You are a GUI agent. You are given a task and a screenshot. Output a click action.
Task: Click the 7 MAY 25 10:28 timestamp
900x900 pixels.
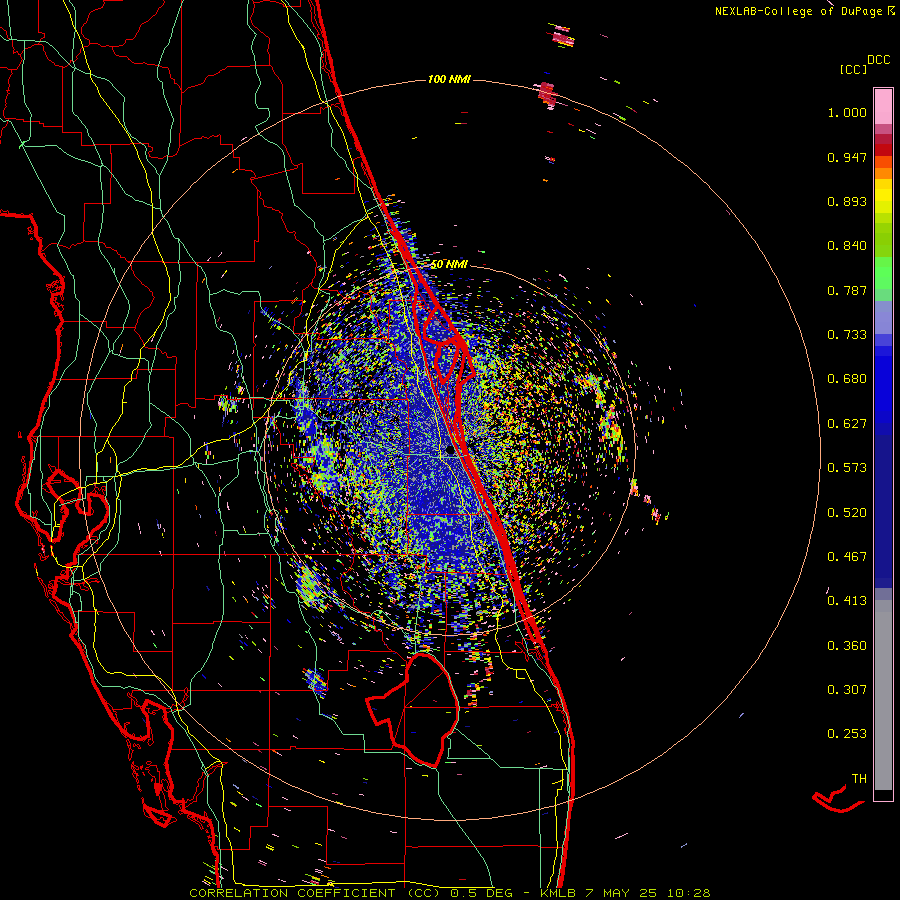(647, 893)
